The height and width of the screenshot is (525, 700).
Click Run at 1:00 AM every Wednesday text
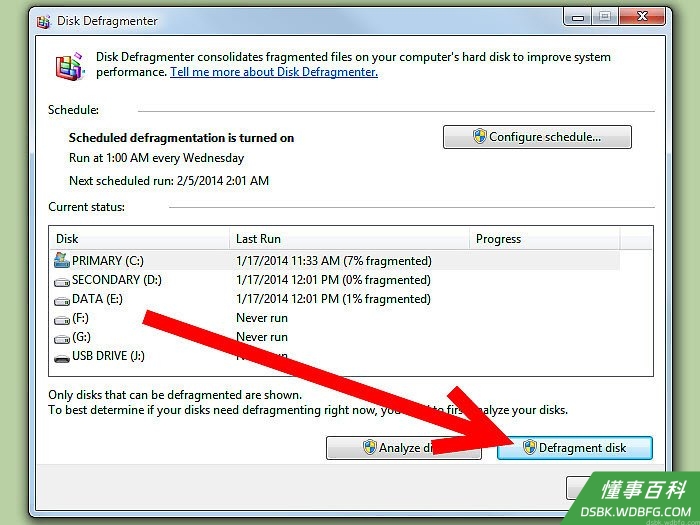(156, 158)
